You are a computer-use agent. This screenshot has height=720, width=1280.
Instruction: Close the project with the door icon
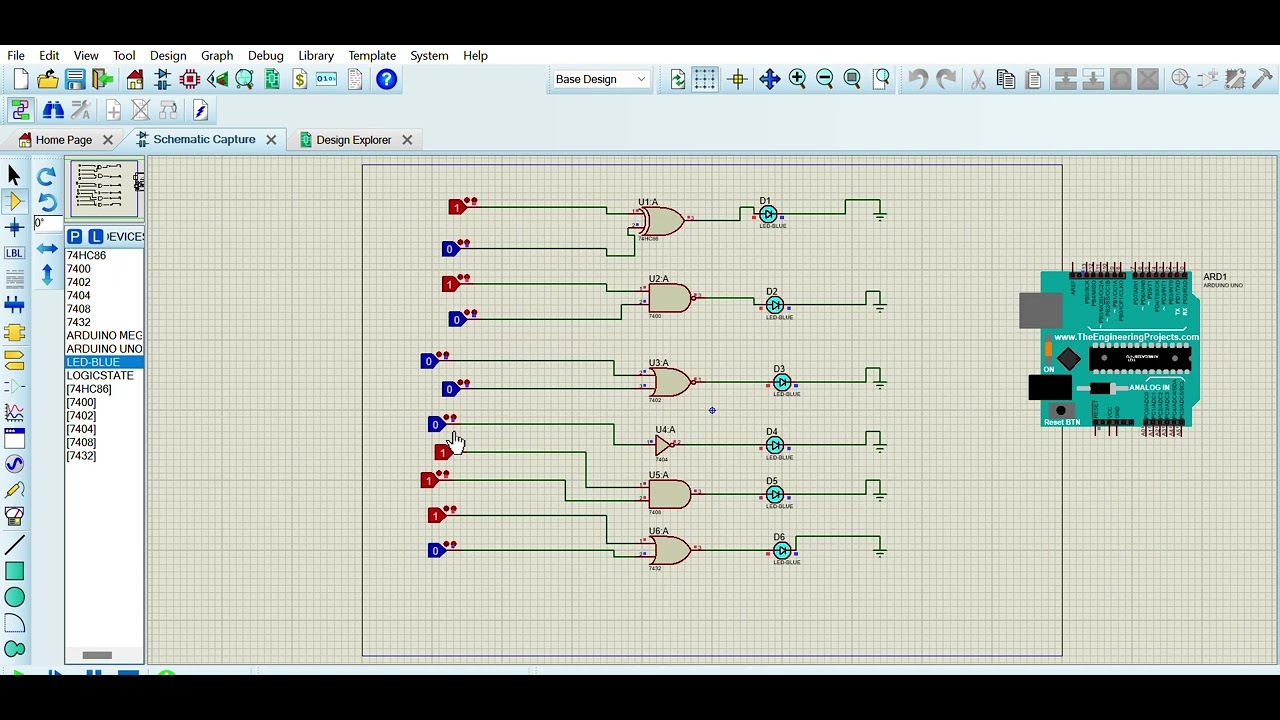click(x=102, y=79)
